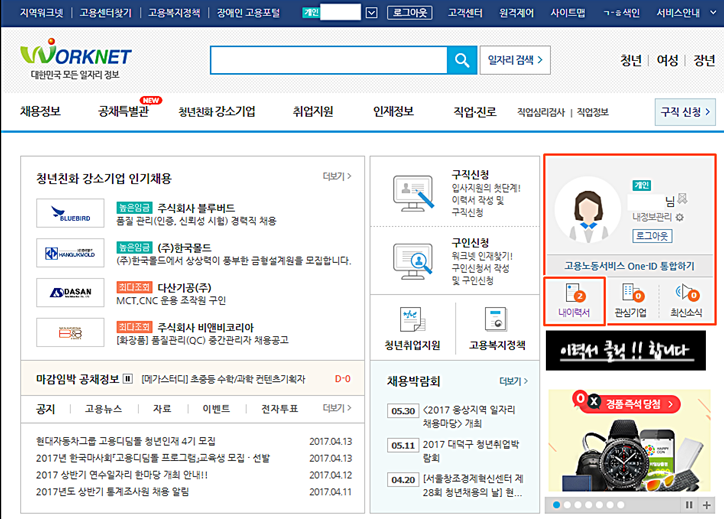Expand 서비스안내 dropdown

click(713, 12)
